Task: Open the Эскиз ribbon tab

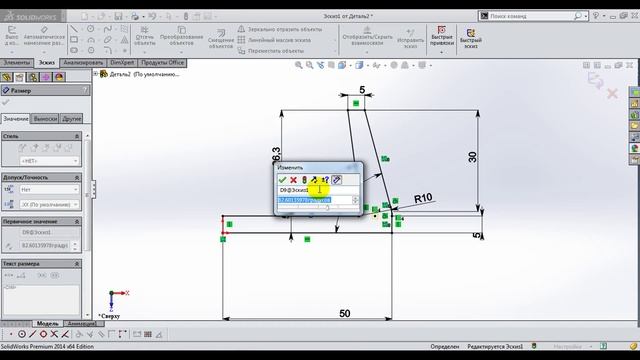Action: tap(47, 63)
